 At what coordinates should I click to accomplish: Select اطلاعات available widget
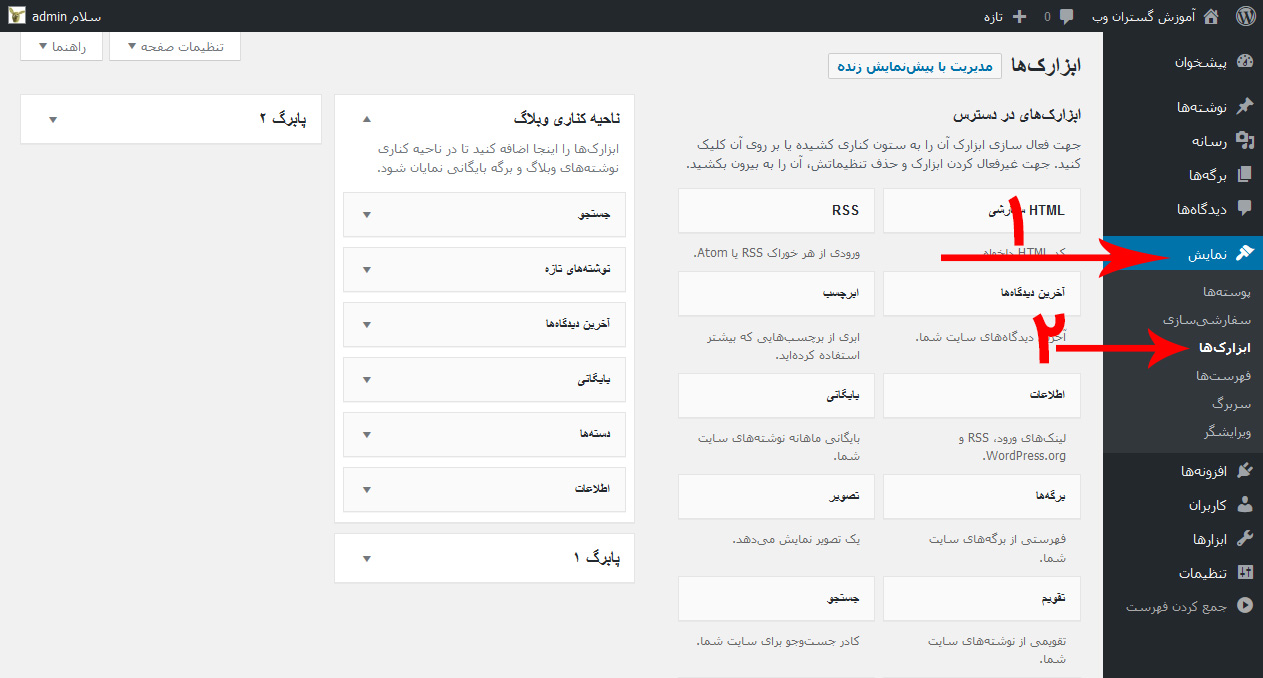982,396
